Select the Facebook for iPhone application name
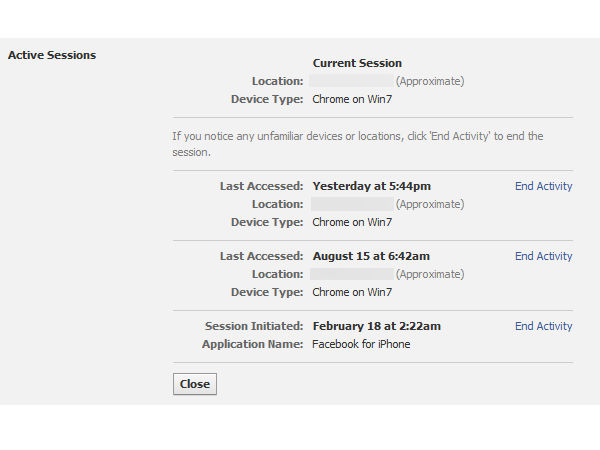The height and width of the screenshot is (450, 600). (361, 344)
